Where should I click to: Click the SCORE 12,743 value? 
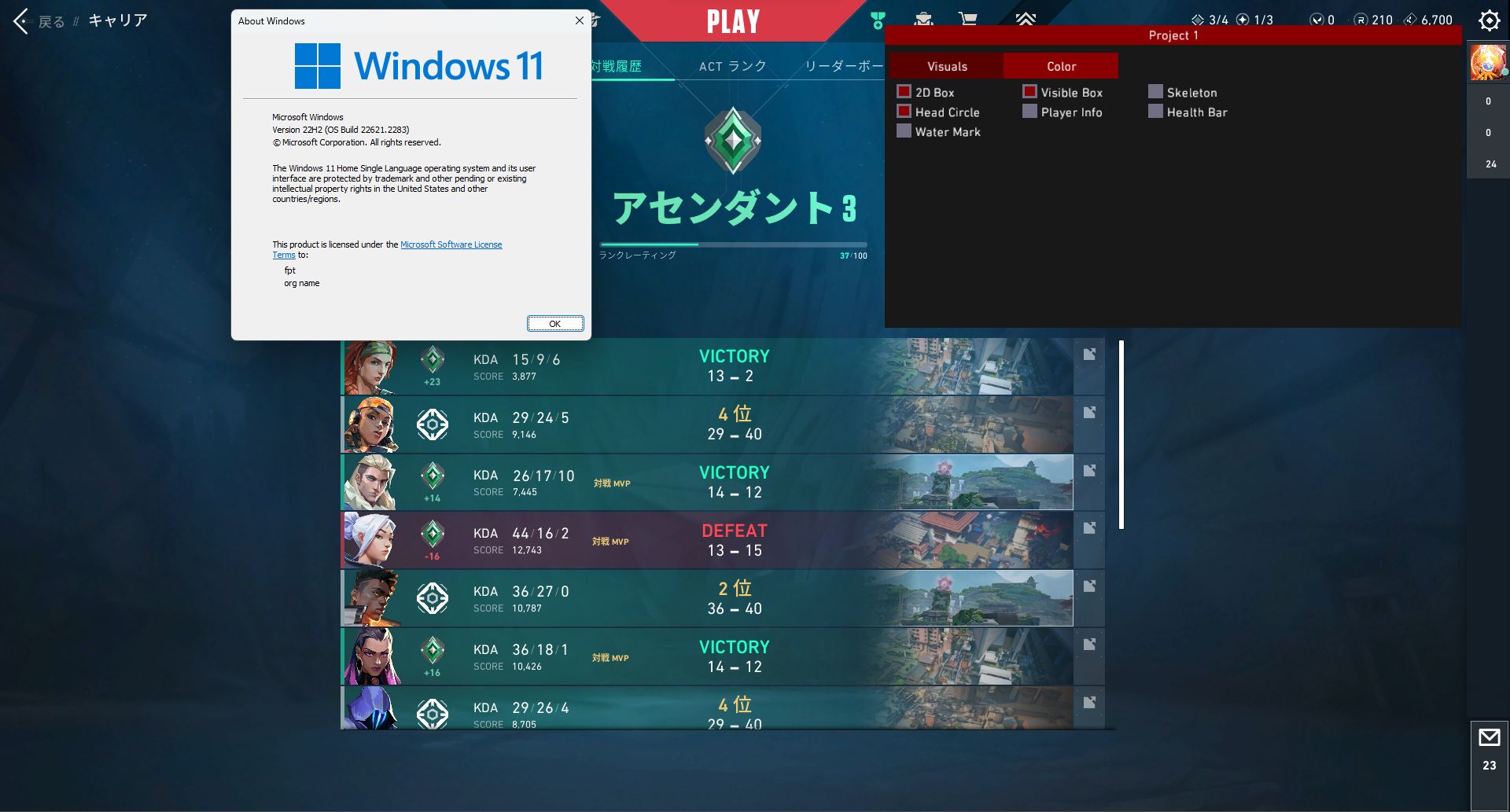(527, 550)
